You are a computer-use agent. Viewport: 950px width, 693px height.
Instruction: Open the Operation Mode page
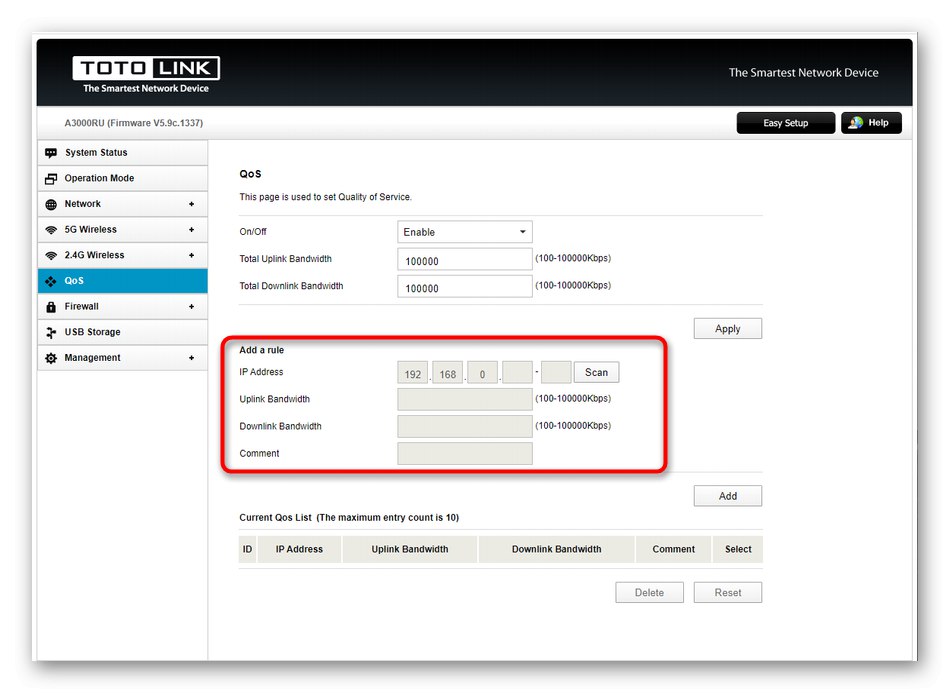(122, 178)
